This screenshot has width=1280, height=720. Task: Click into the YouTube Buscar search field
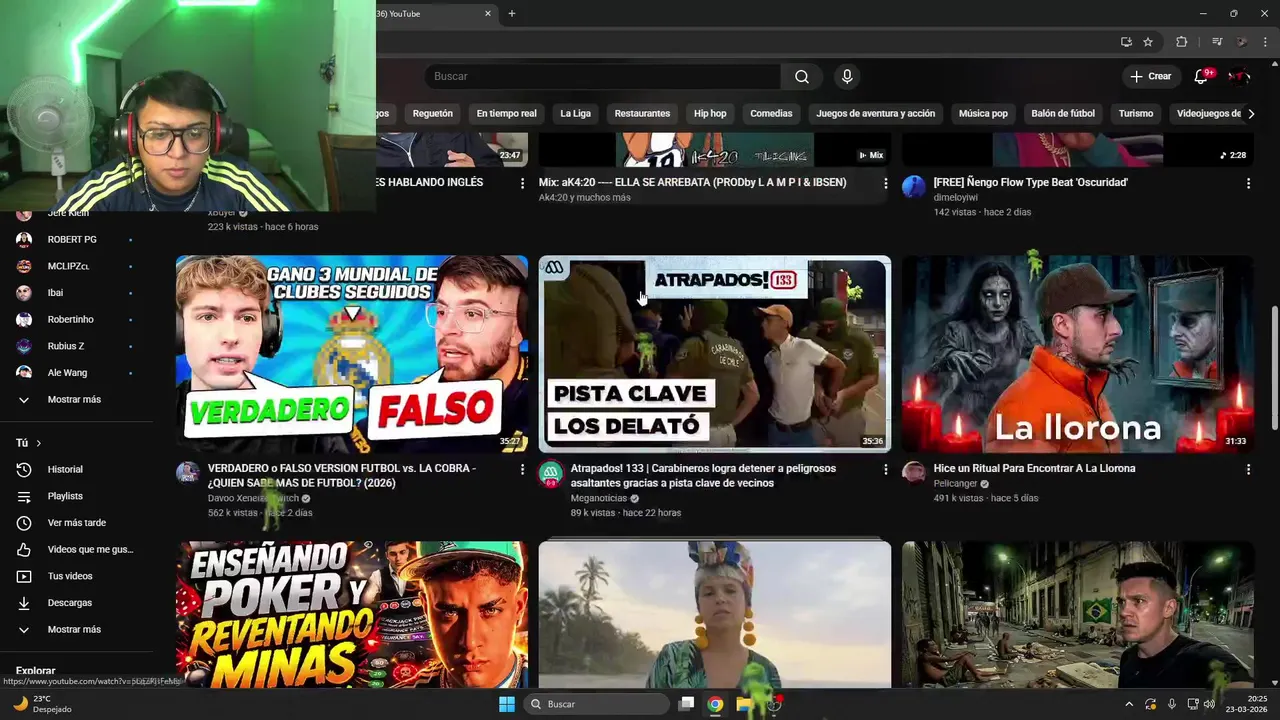[x=603, y=77]
